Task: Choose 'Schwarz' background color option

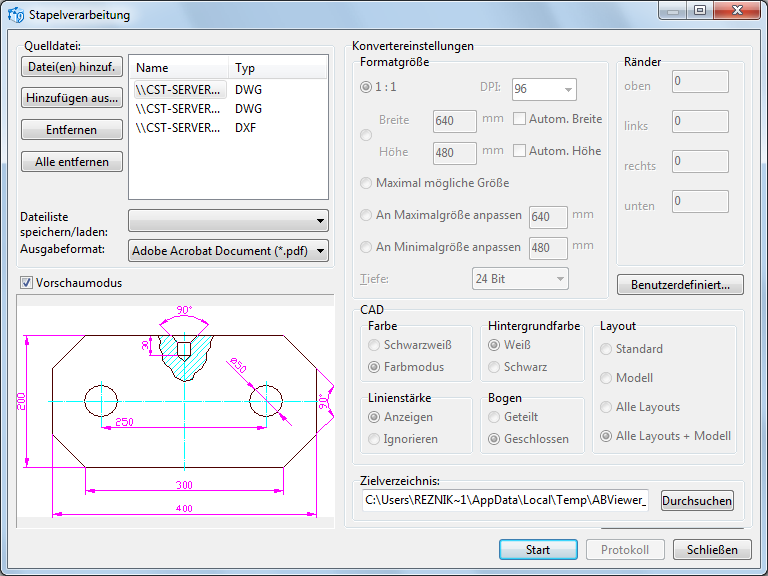Action: click(x=494, y=367)
